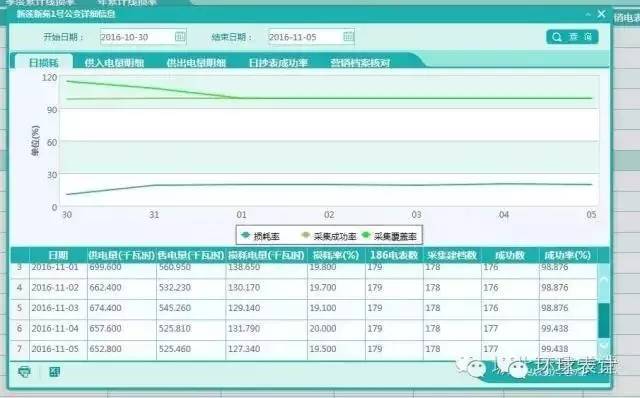Click the 186电表数 column header
The height and width of the screenshot is (398, 640).
click(x=394, y=256)
